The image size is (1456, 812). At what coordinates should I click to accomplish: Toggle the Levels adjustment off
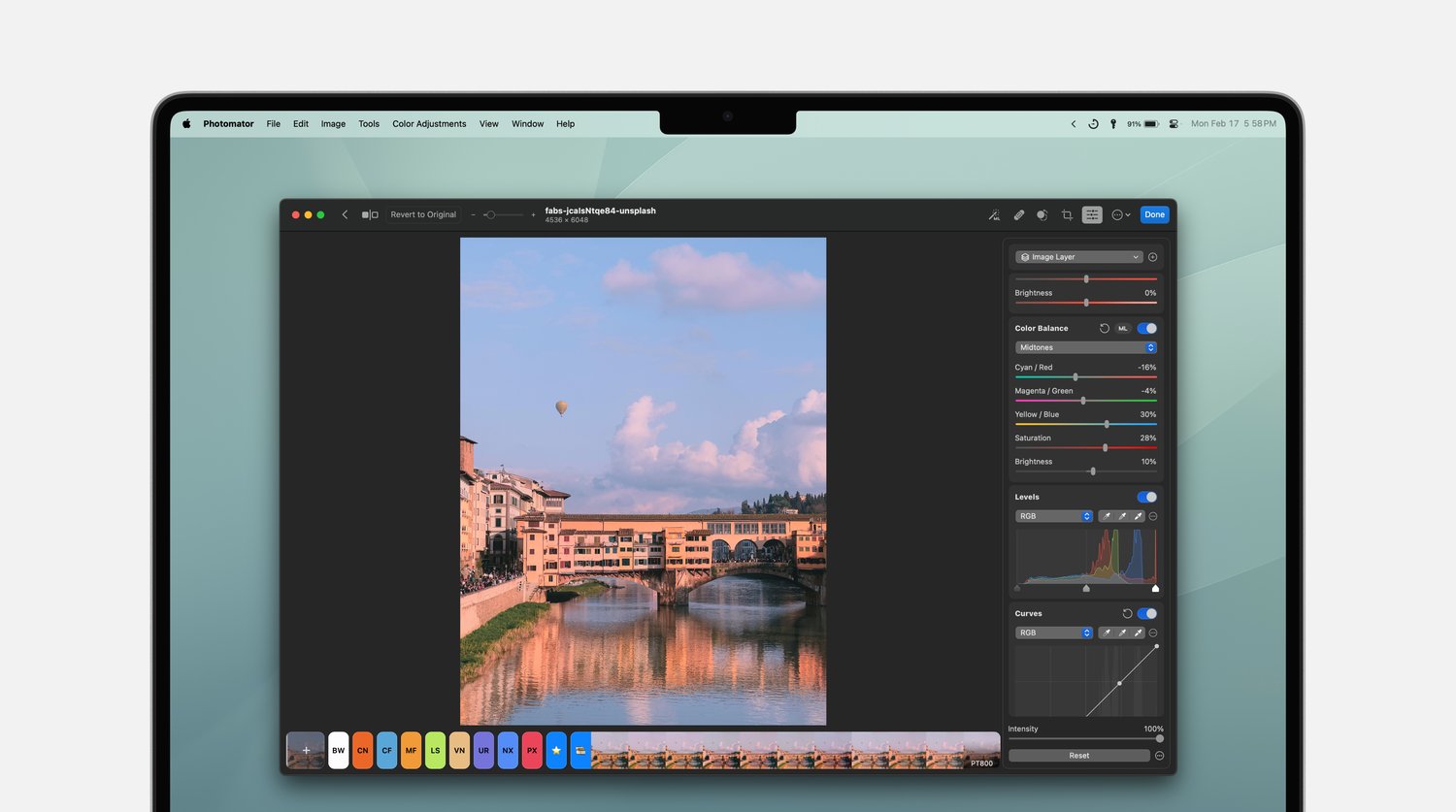[x=1147, y=497]
